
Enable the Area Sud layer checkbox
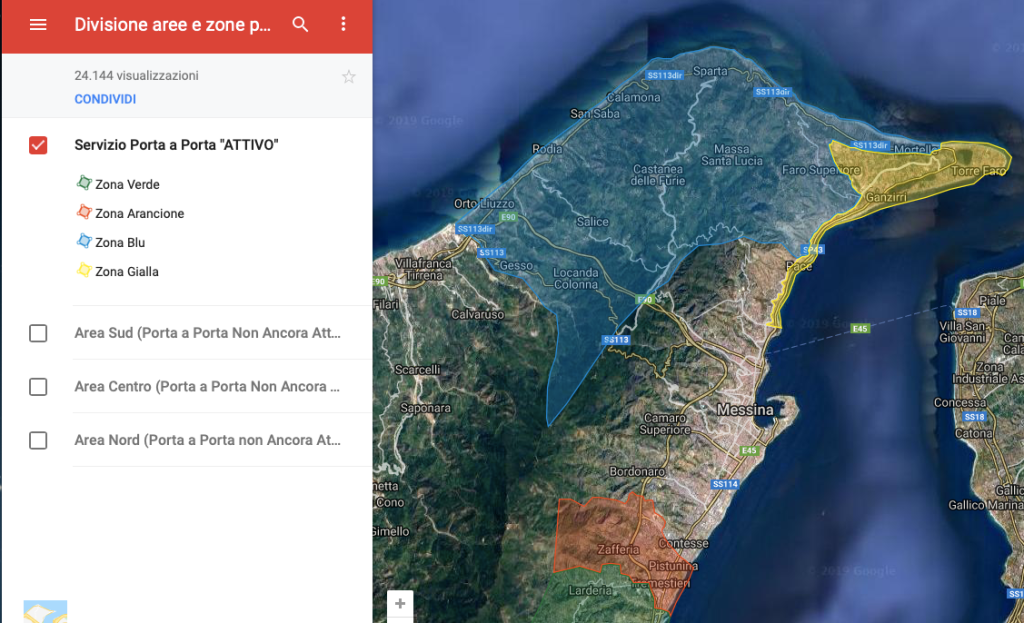point(38,333)
